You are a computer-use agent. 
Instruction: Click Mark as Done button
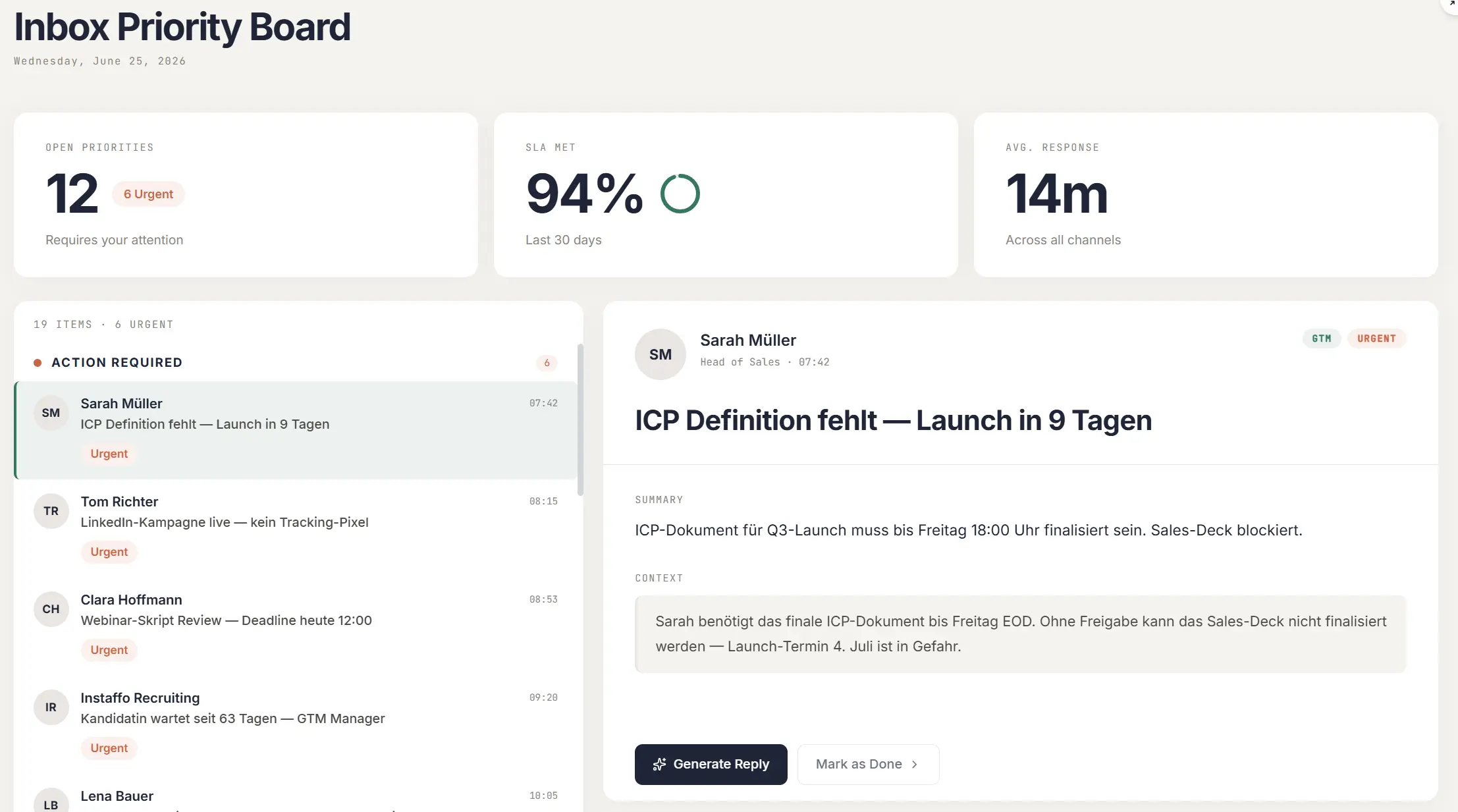tap(868, 764)
